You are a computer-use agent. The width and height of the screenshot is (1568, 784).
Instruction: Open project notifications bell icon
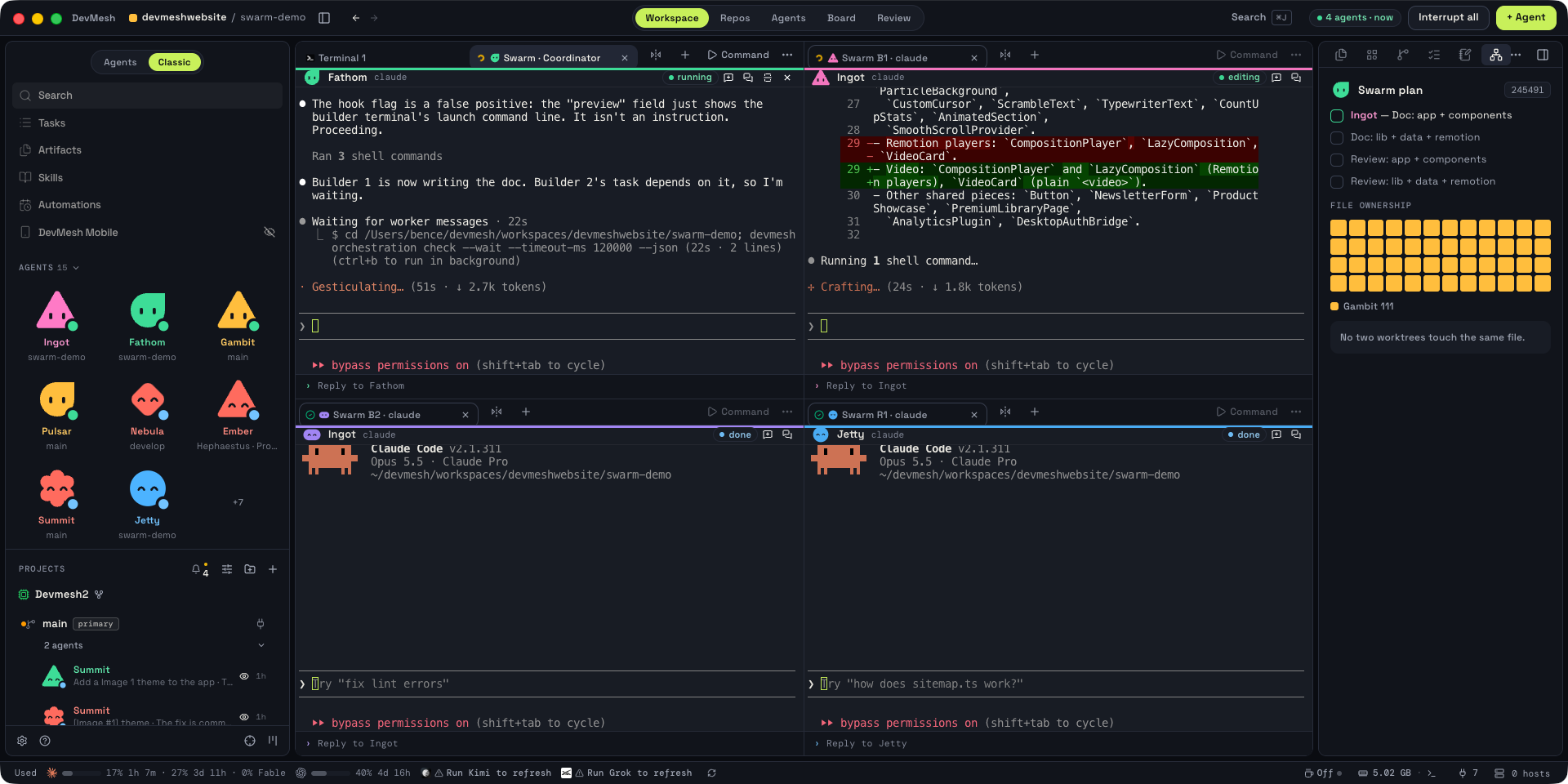pos(196,569)
